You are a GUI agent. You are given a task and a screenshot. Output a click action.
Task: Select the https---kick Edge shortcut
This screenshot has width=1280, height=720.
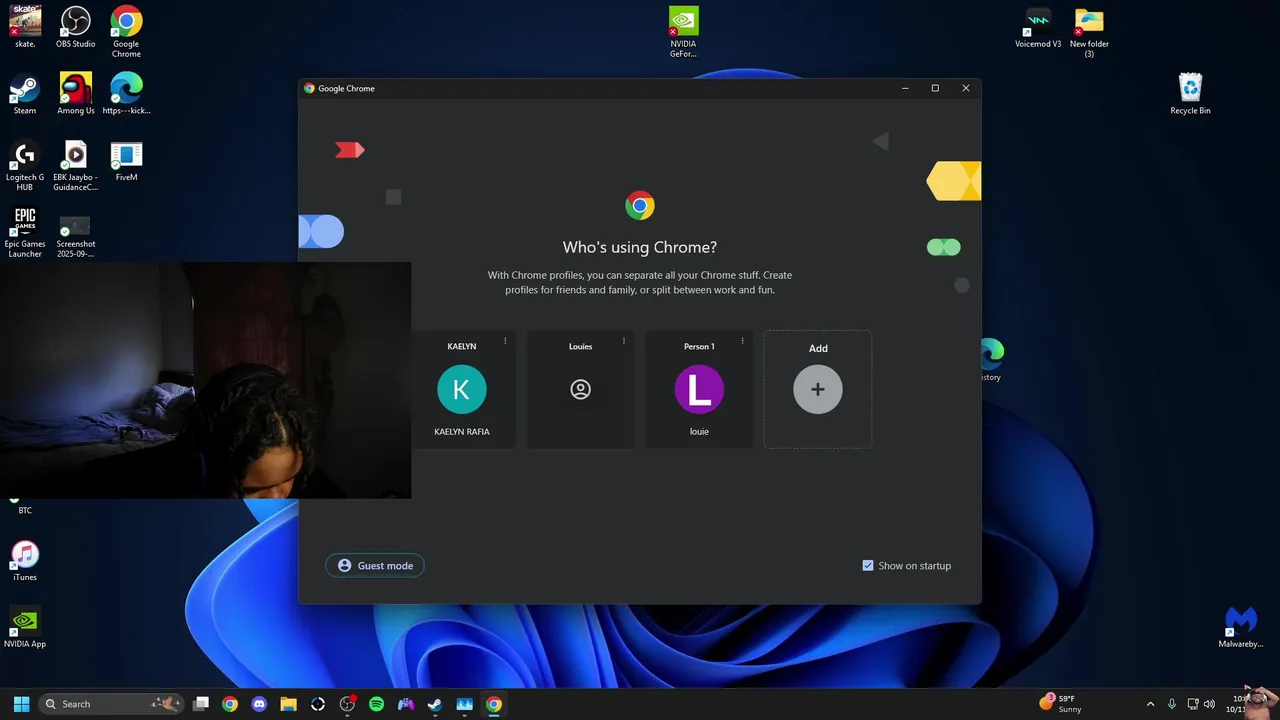[126, 94]
